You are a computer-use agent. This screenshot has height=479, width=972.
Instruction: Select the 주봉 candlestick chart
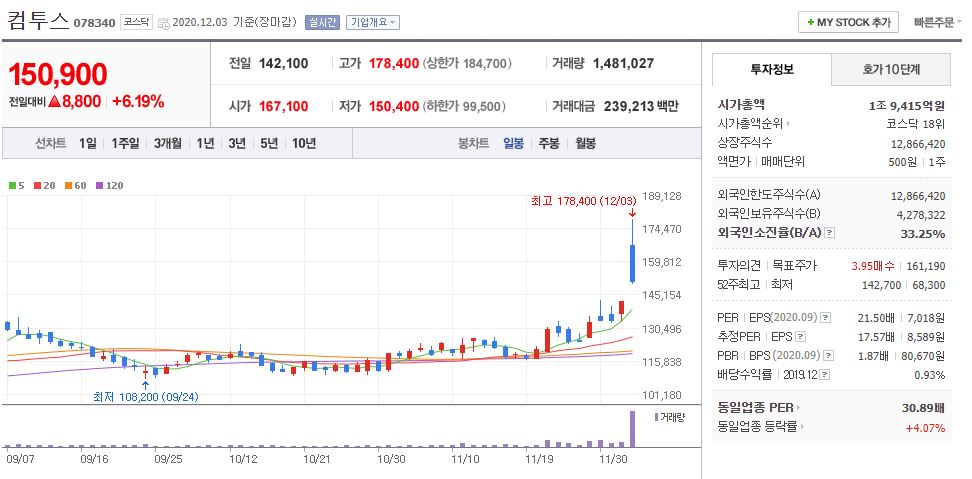pos(549,144)
